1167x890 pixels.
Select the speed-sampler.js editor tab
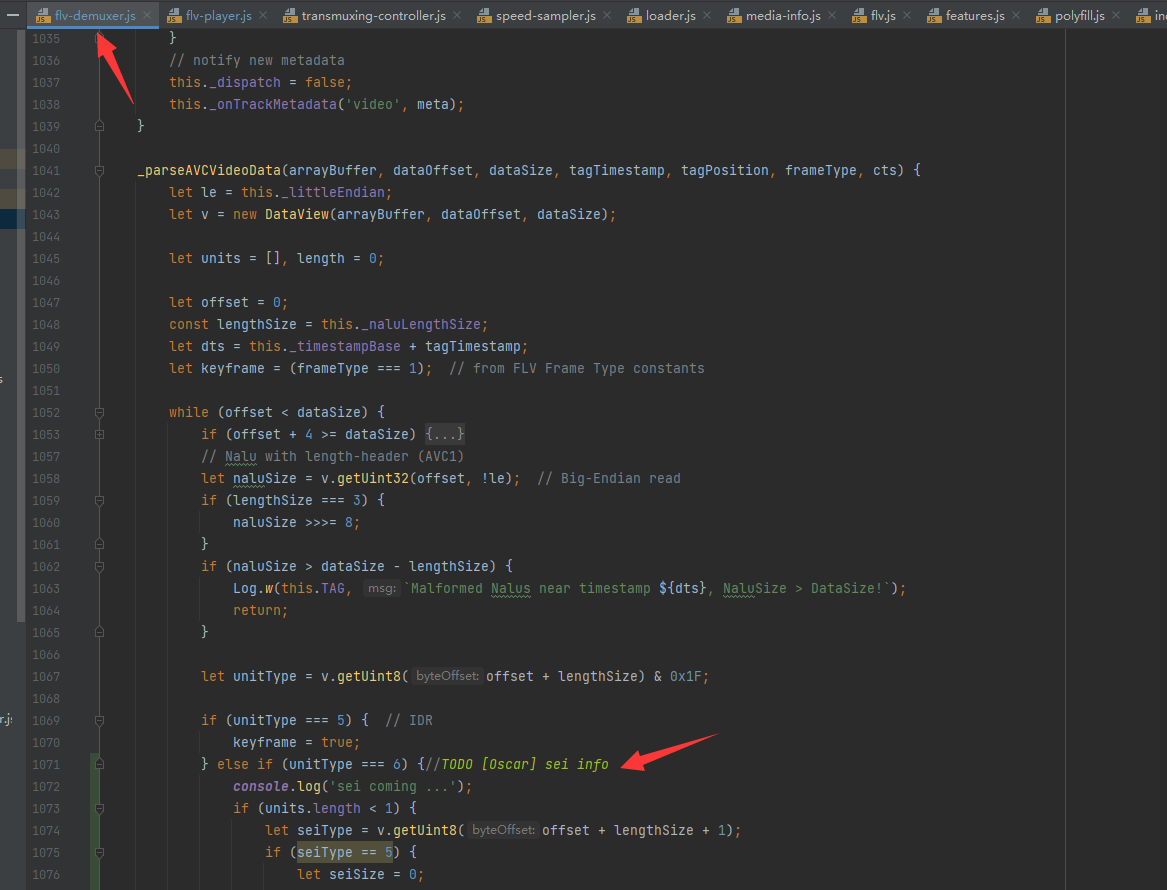coord(546,16)
